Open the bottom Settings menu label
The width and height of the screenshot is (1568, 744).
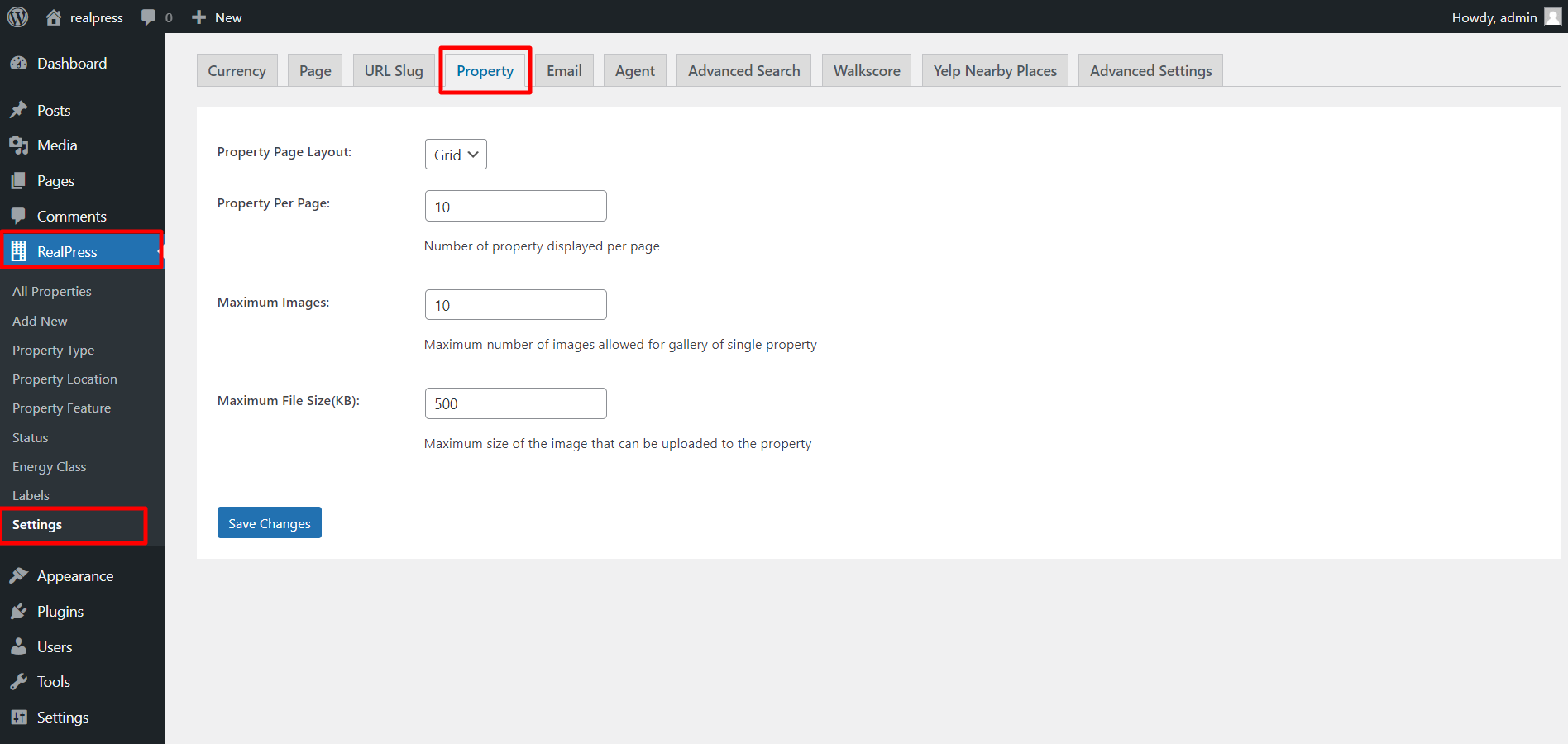click(63, 718)
